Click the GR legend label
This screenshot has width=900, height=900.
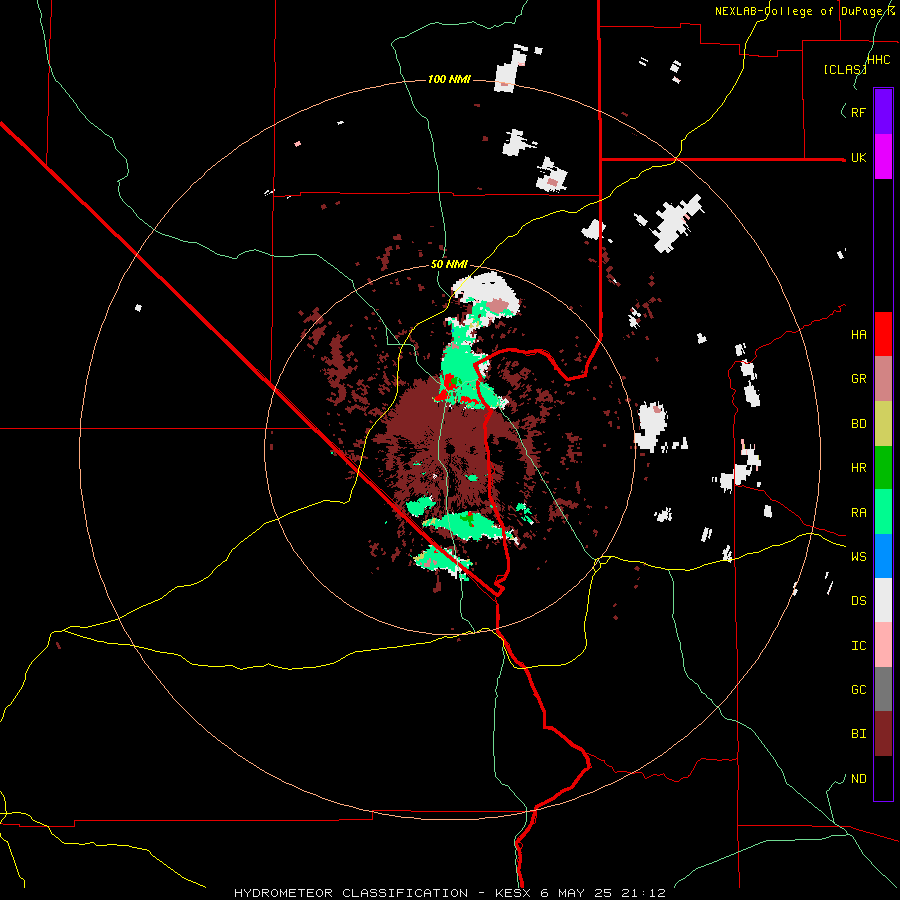(x=858, y=379)
